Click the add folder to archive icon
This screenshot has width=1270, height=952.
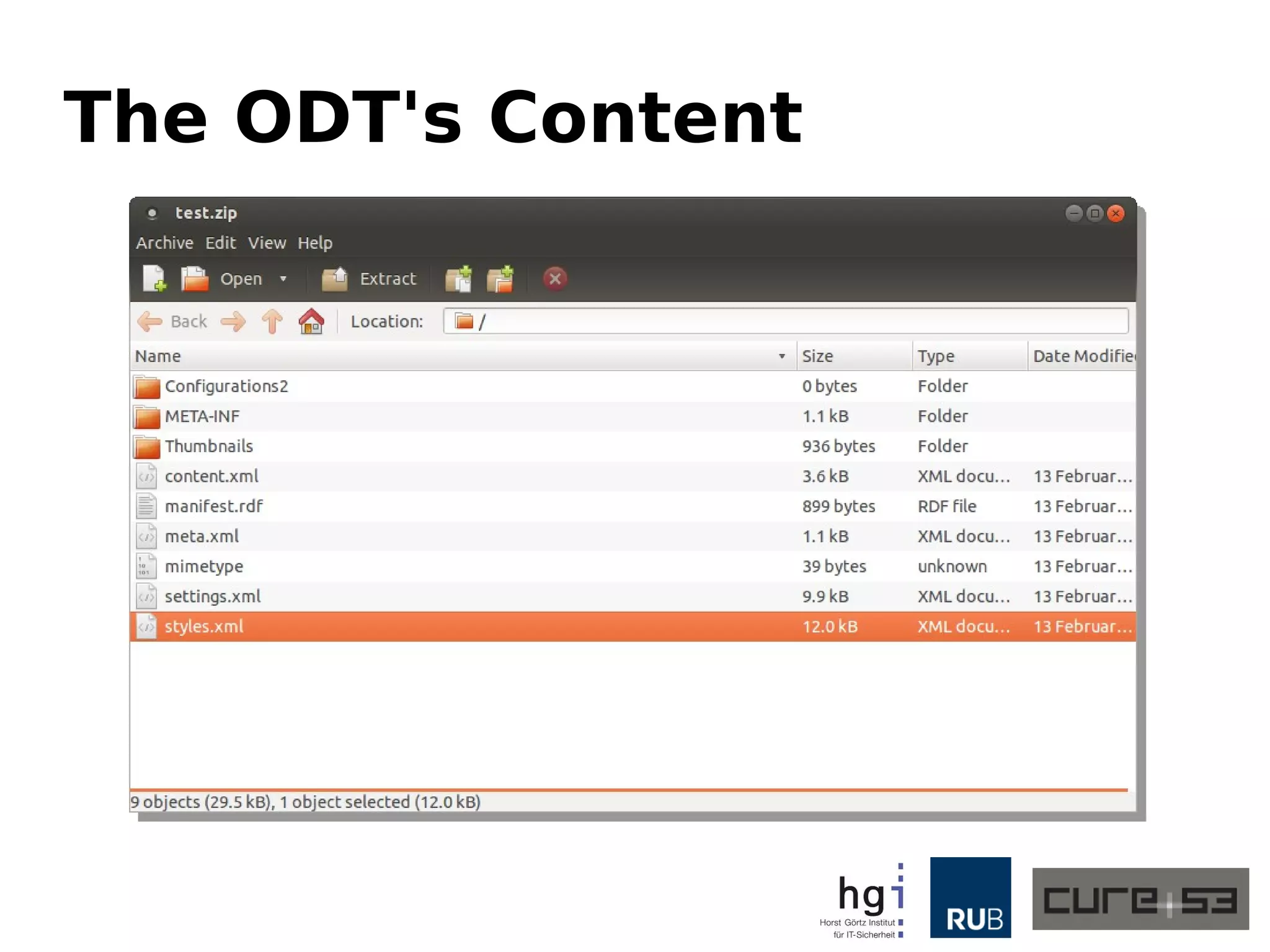(x=500, y=278)
